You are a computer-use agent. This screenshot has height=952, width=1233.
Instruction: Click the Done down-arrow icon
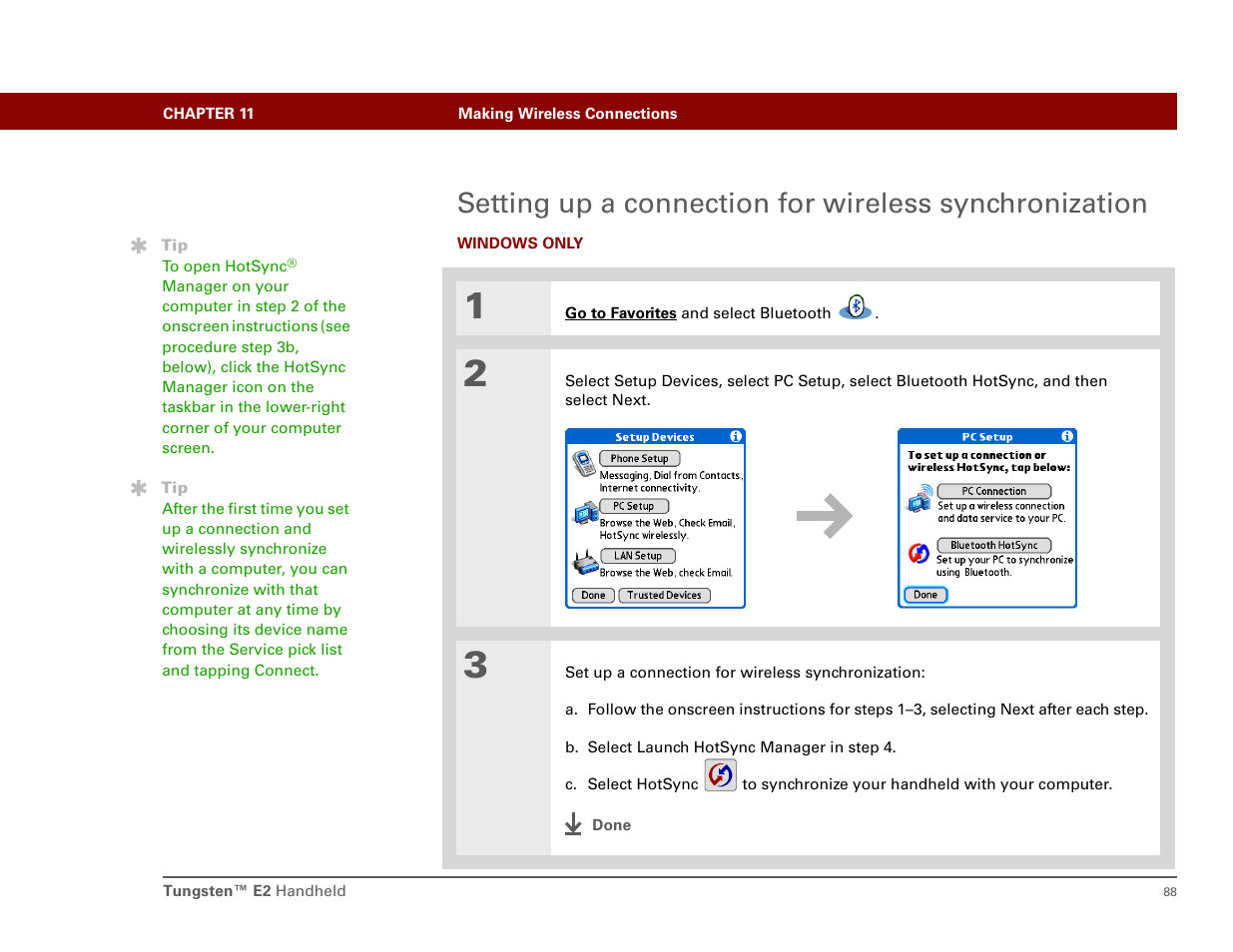(573, 824)
